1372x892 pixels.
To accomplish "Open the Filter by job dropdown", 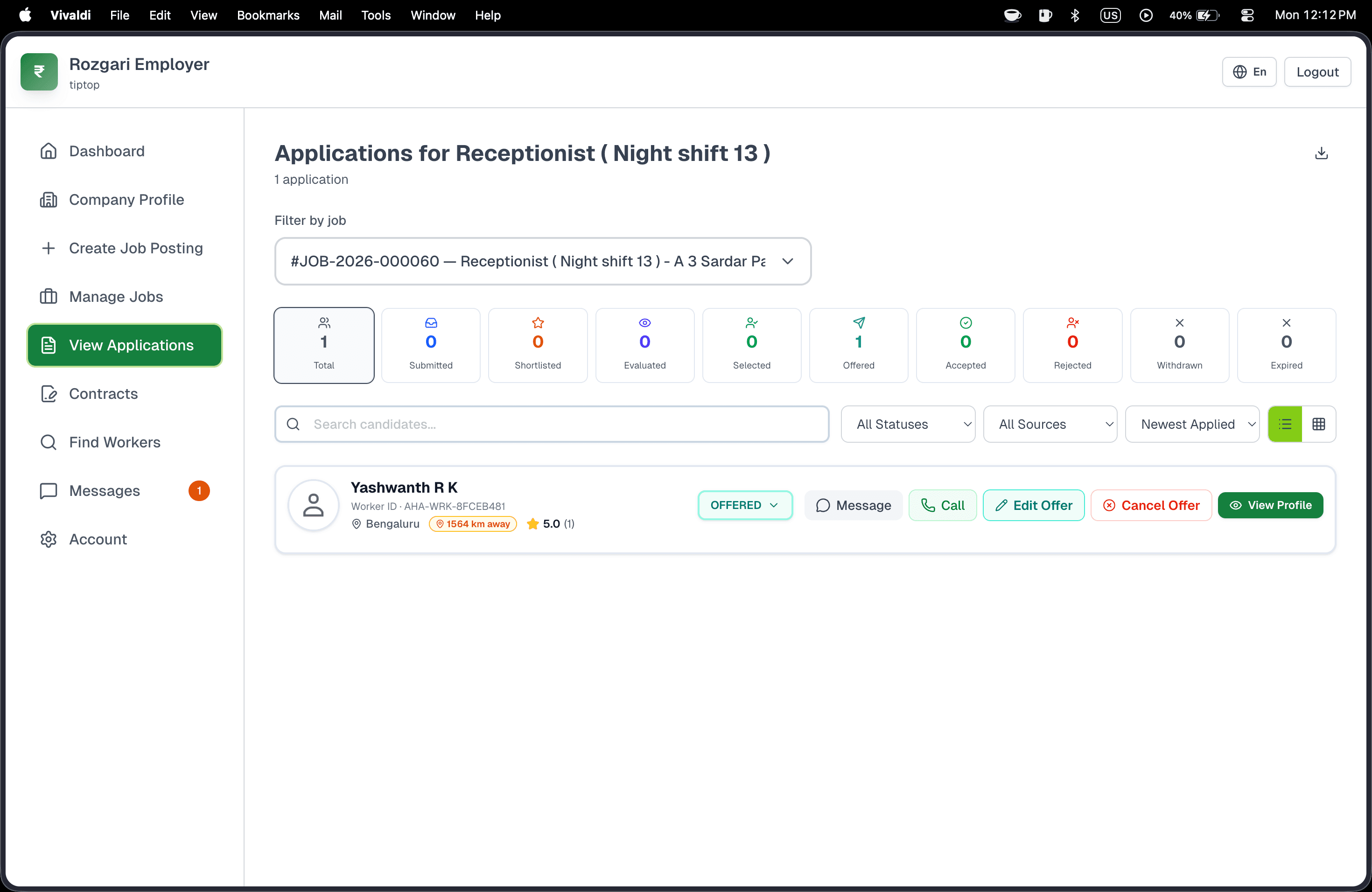I will coord(542,261).
